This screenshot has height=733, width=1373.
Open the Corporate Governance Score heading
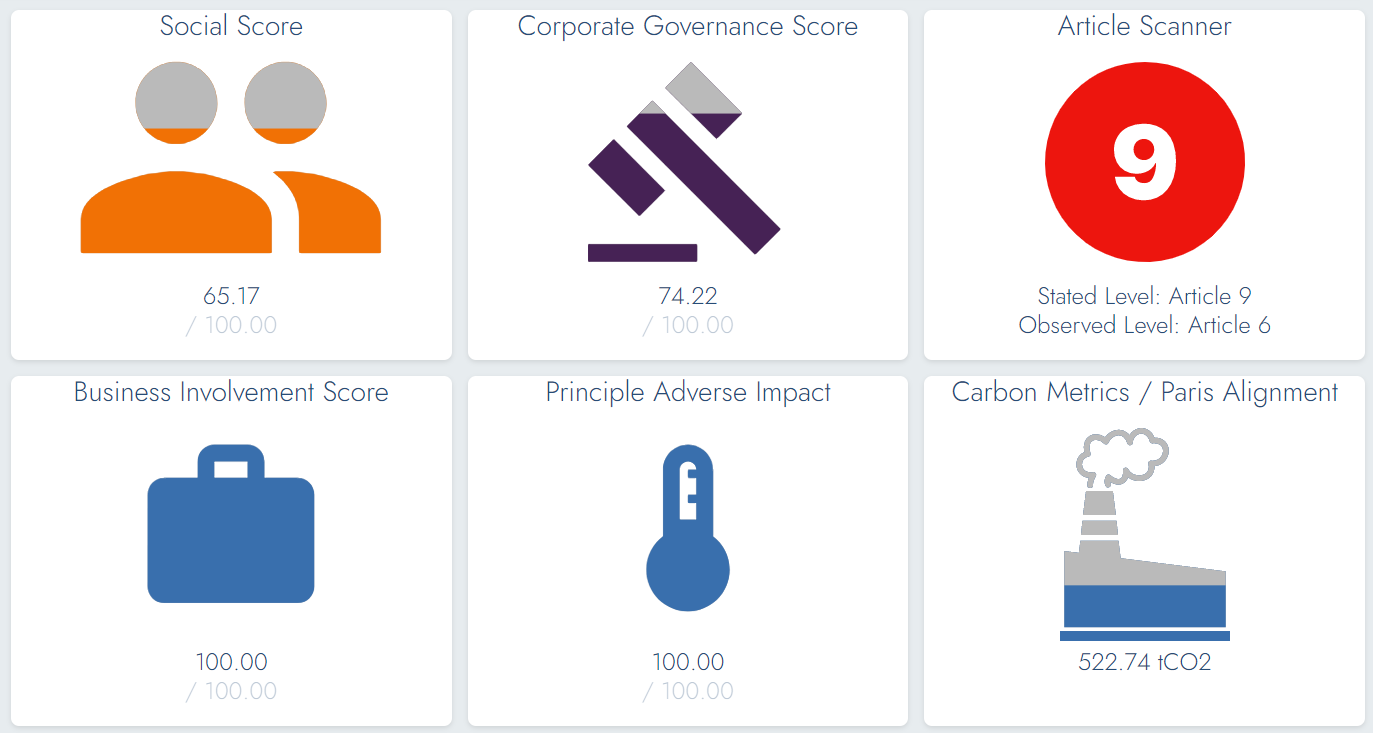click(688, 26)
